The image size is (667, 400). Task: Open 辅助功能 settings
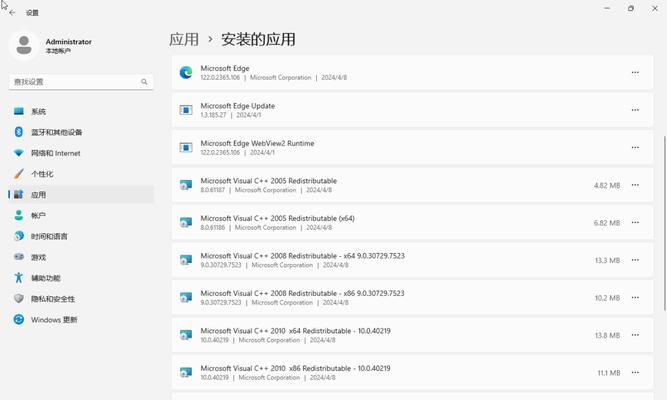point(81,278)
